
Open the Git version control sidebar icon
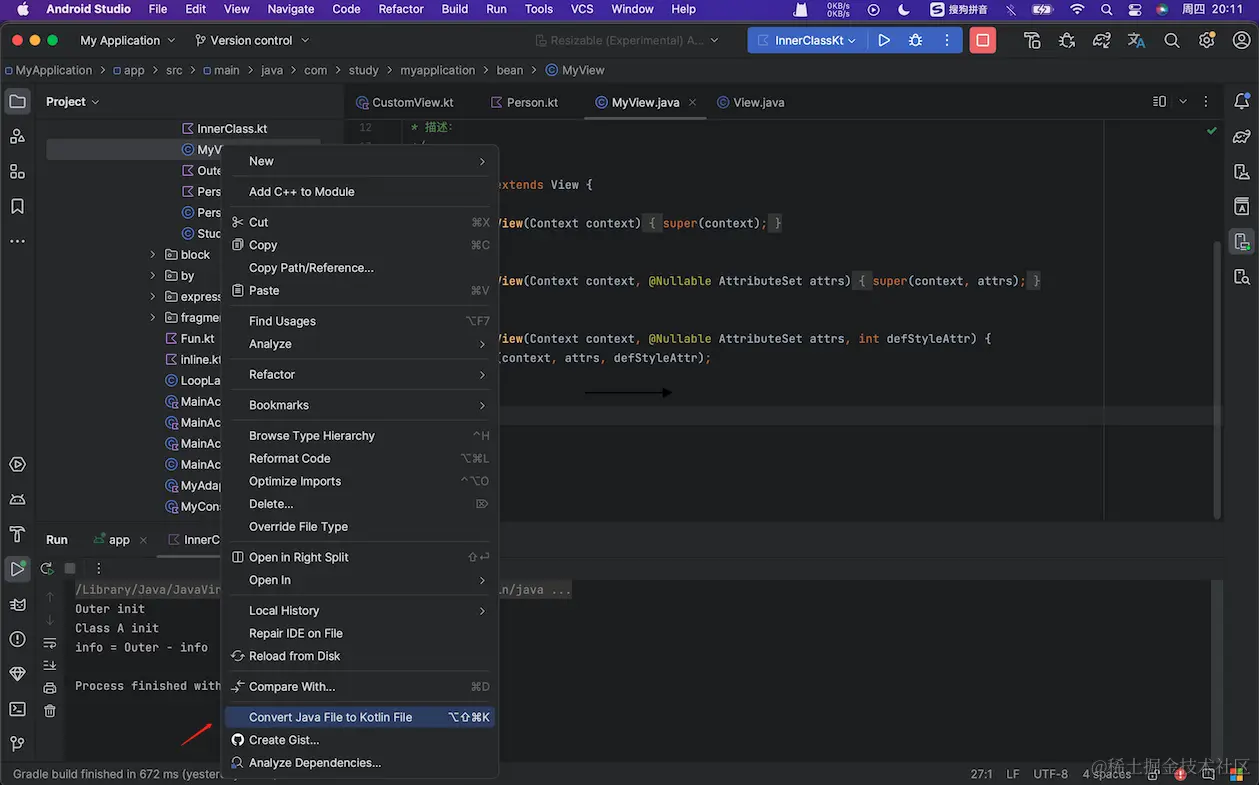17,744
